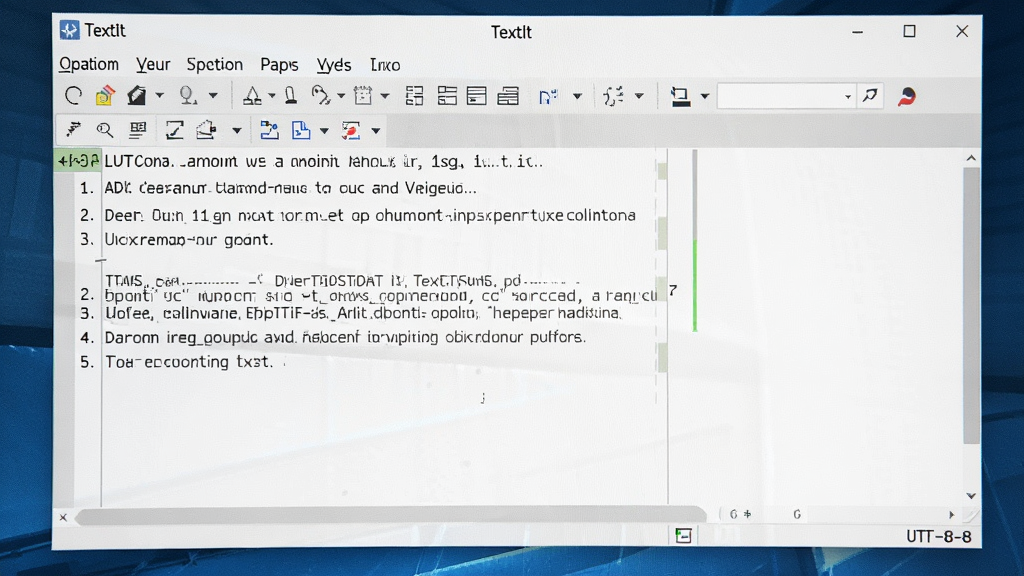Click the UTT-8-8 encoding indicator
1024x576 pixels.
938,536
